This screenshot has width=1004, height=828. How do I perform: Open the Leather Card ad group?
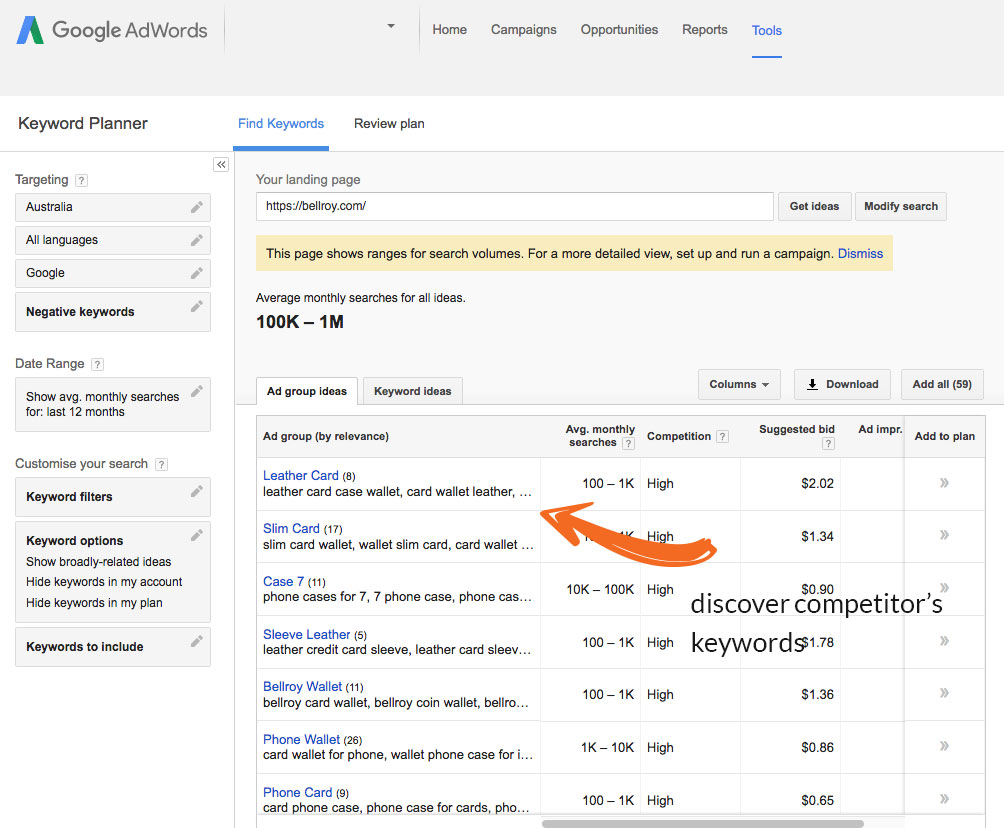tap(301, 476)
